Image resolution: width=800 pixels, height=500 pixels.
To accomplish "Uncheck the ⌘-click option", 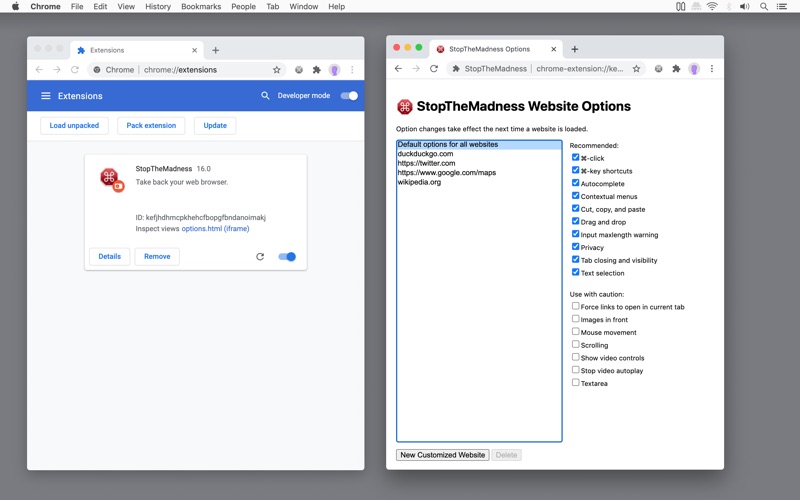I will click(x=576, y=157).
